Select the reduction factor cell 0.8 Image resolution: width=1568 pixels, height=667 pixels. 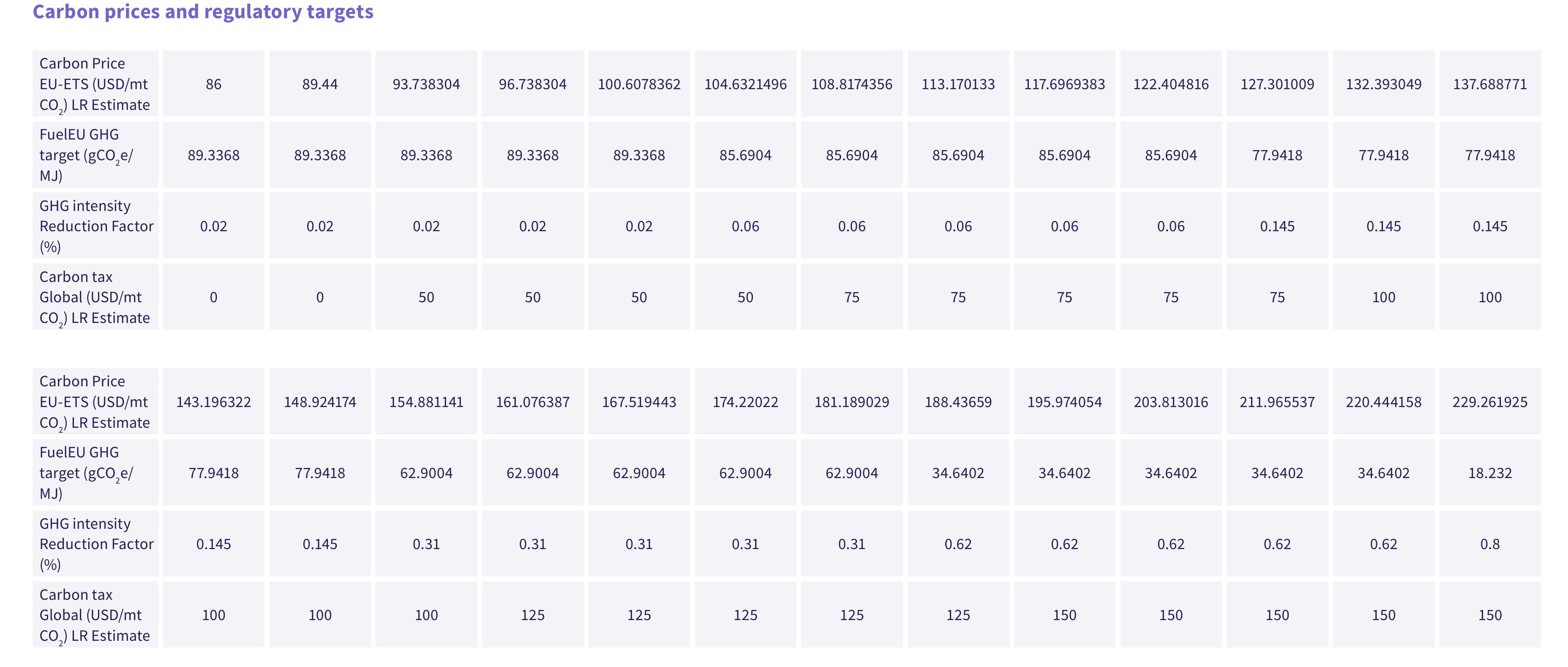pyautogui.click(x=1490, y=544)
